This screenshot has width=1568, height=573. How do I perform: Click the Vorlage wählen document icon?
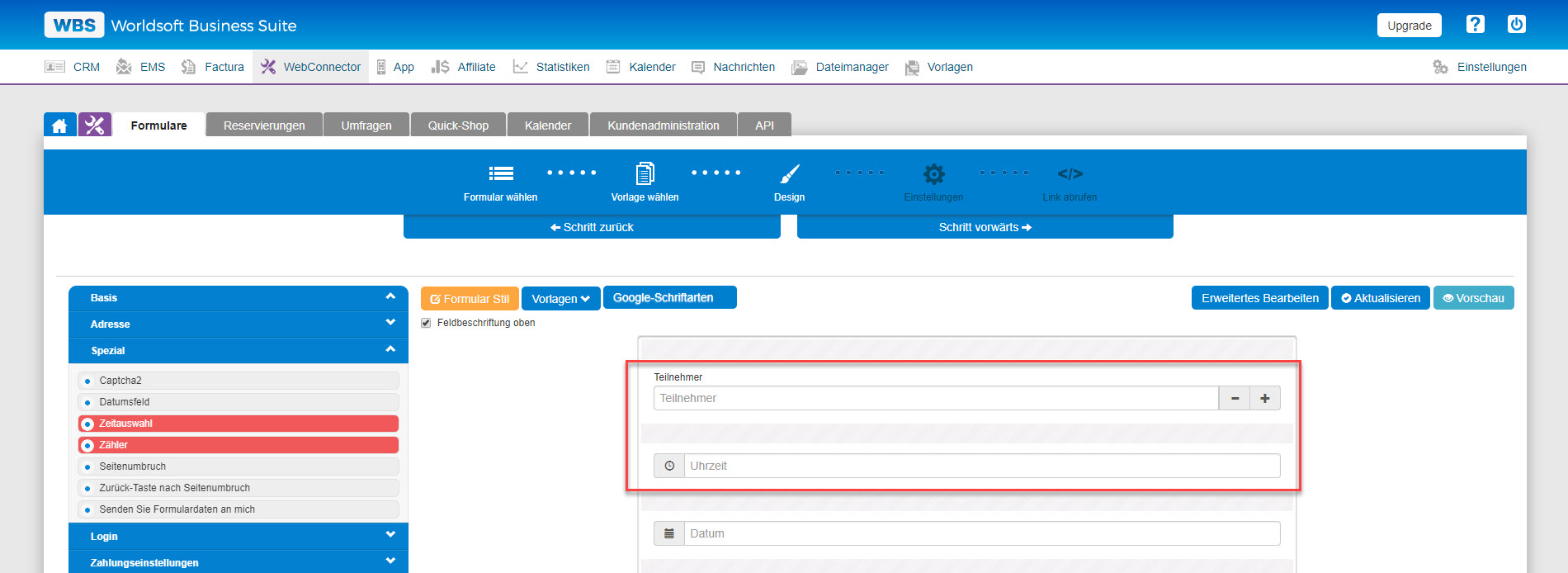(645, 173)
